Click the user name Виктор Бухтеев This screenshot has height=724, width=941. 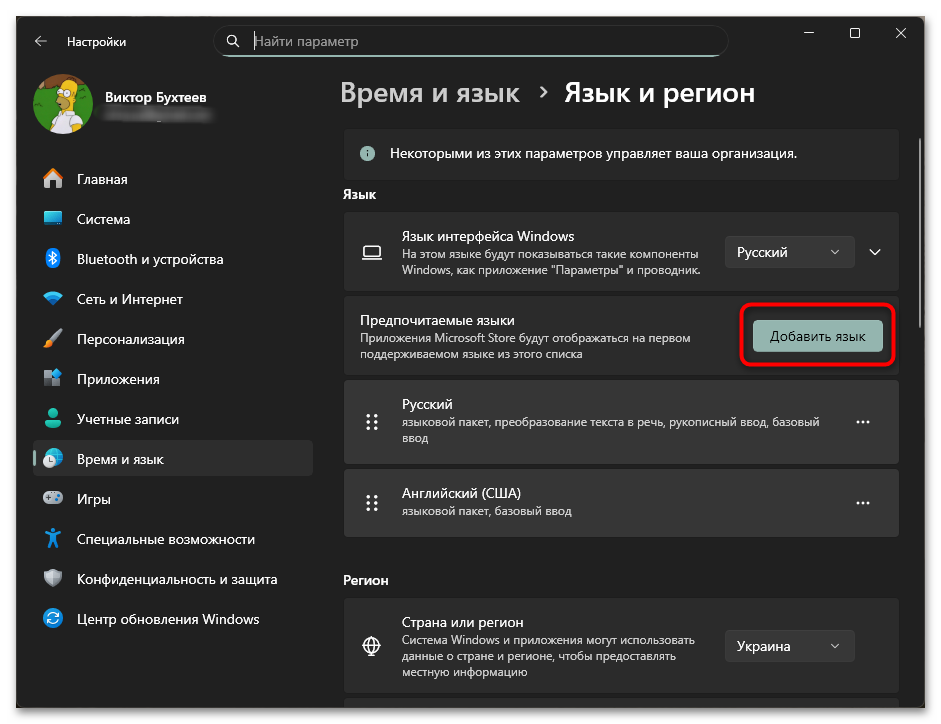(155, 97)
